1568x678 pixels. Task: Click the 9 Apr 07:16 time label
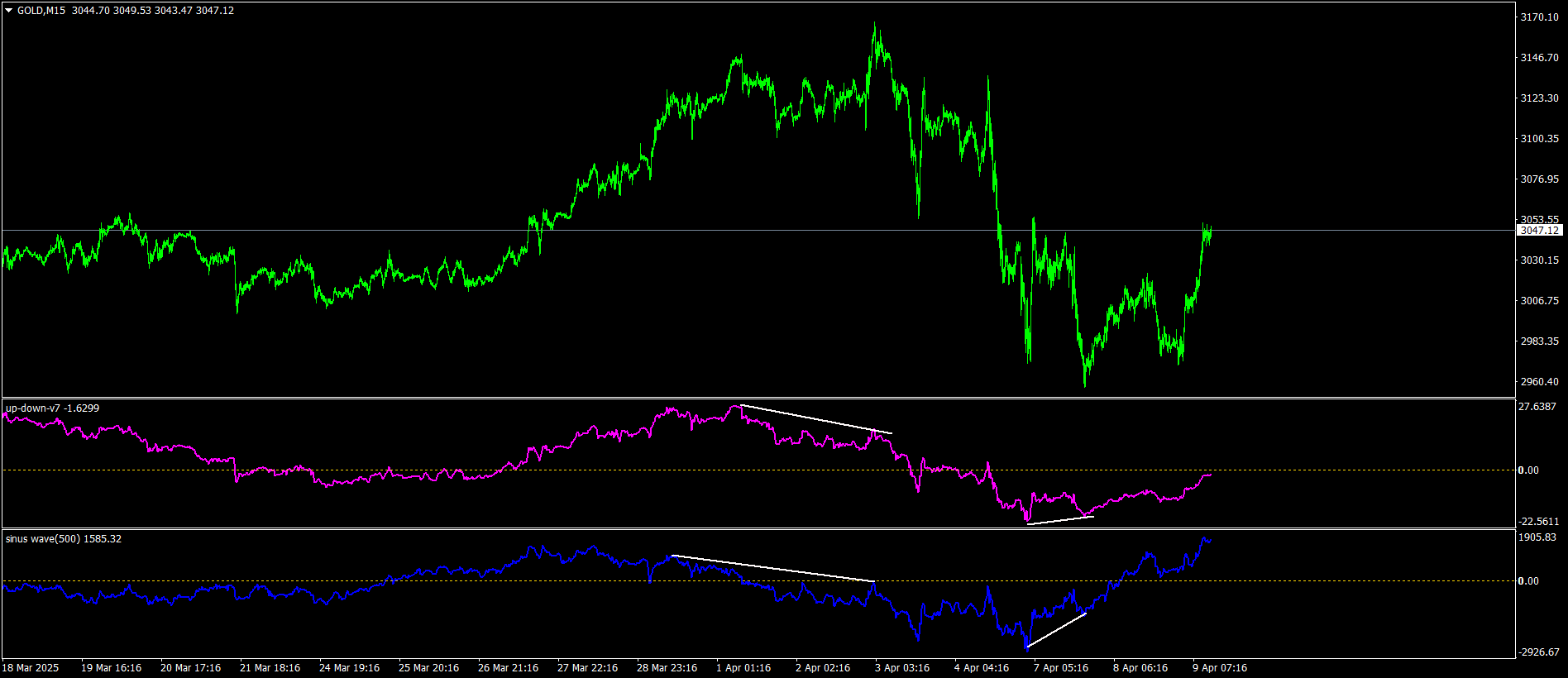click(x=1220, y=668)
